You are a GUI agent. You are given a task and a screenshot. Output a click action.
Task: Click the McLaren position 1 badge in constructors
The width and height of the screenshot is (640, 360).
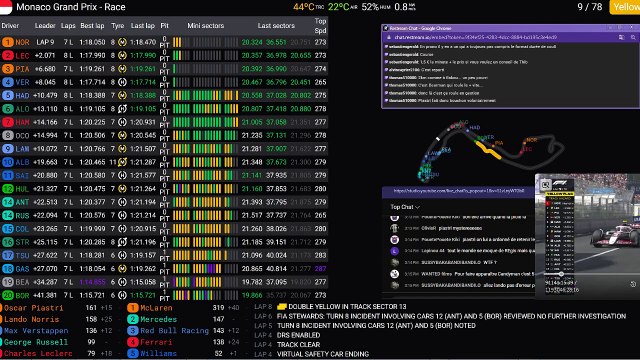click(133, 308)
